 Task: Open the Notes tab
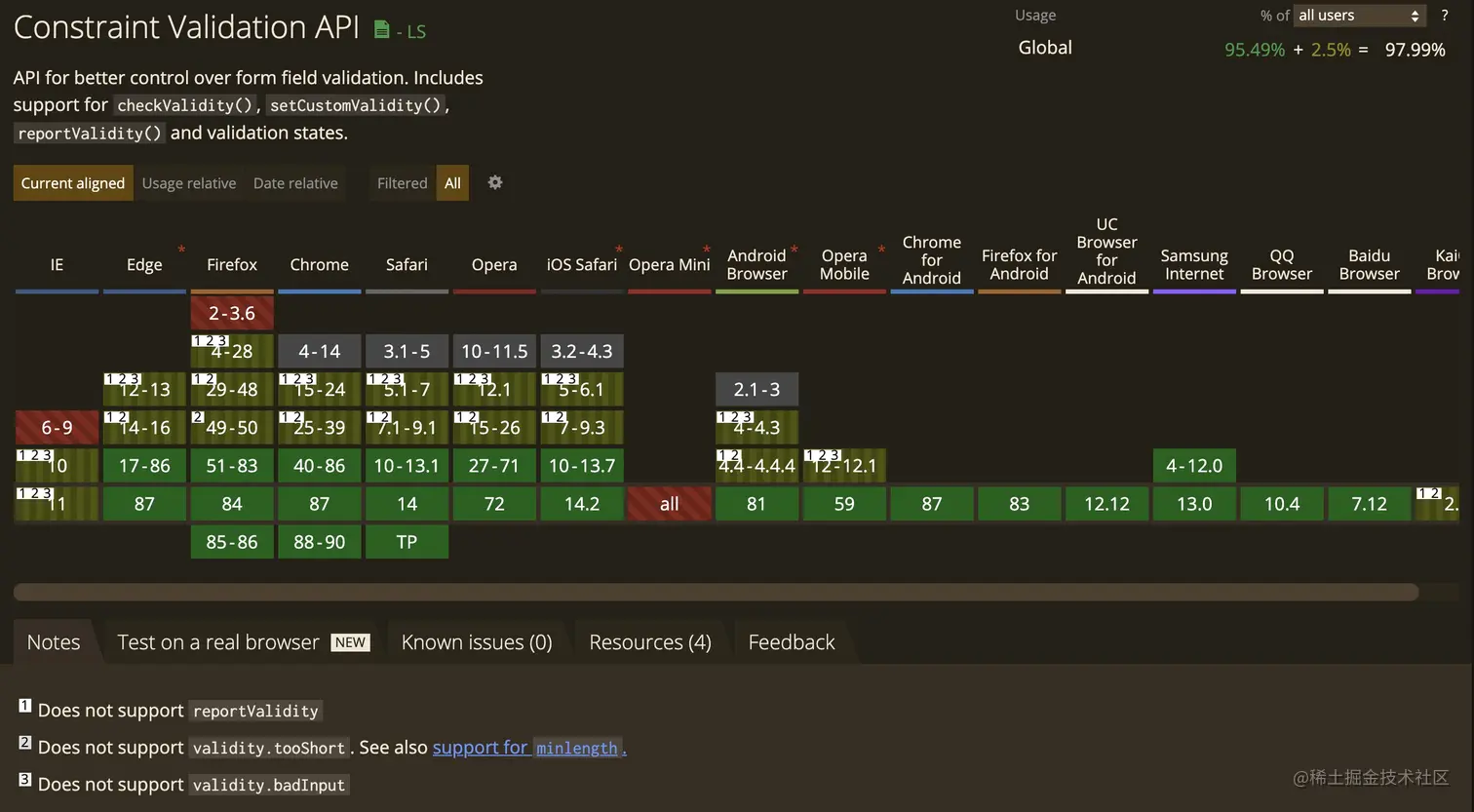point(54,642)
